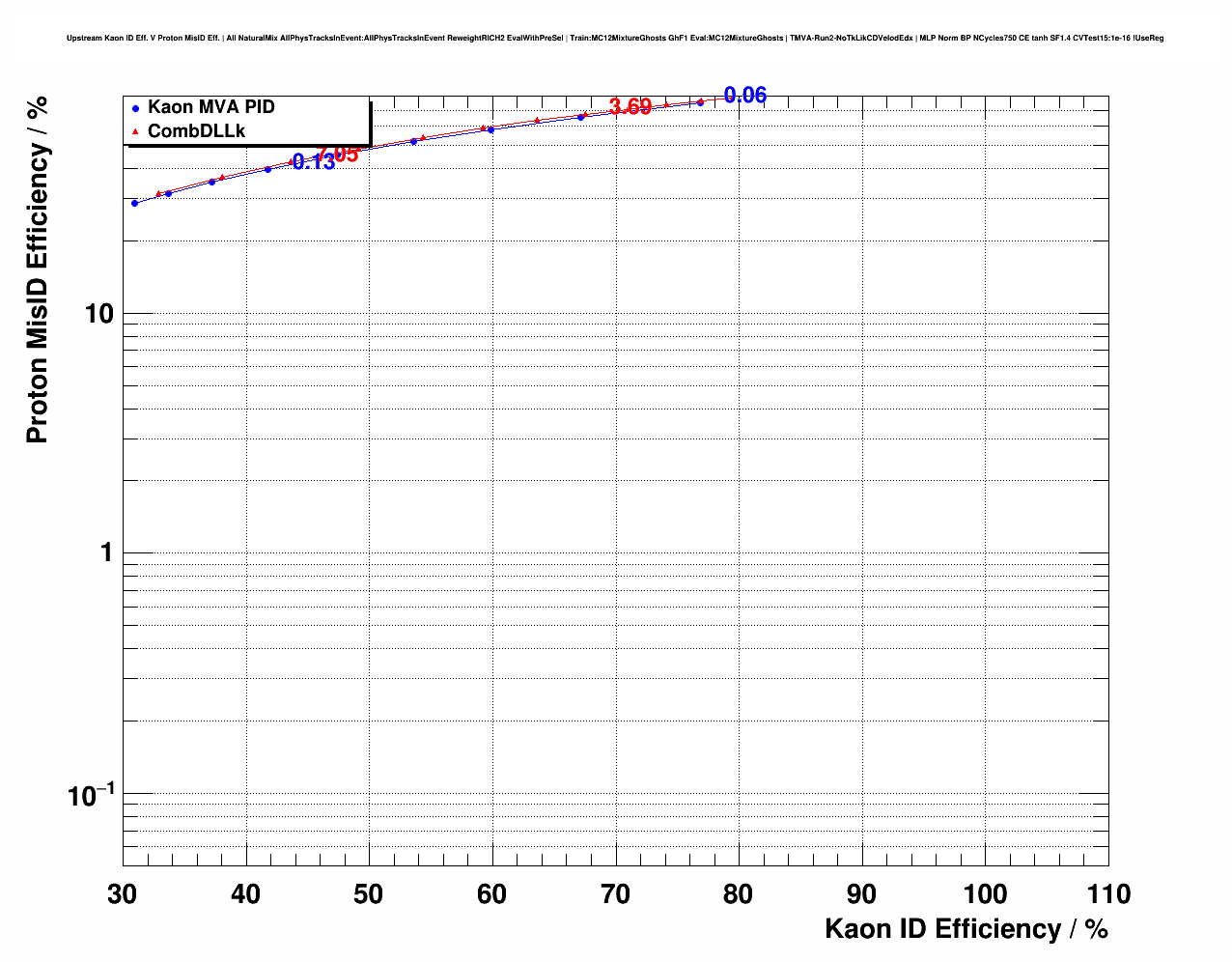This screenshot has height=962, width=1232.
Task: Click the x-axis label 40
Action: [x=246, y=894]
